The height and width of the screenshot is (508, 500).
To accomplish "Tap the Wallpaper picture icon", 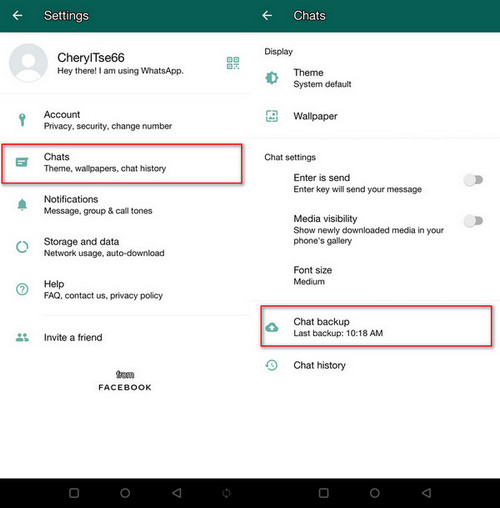I will click(x=272, y=116).
